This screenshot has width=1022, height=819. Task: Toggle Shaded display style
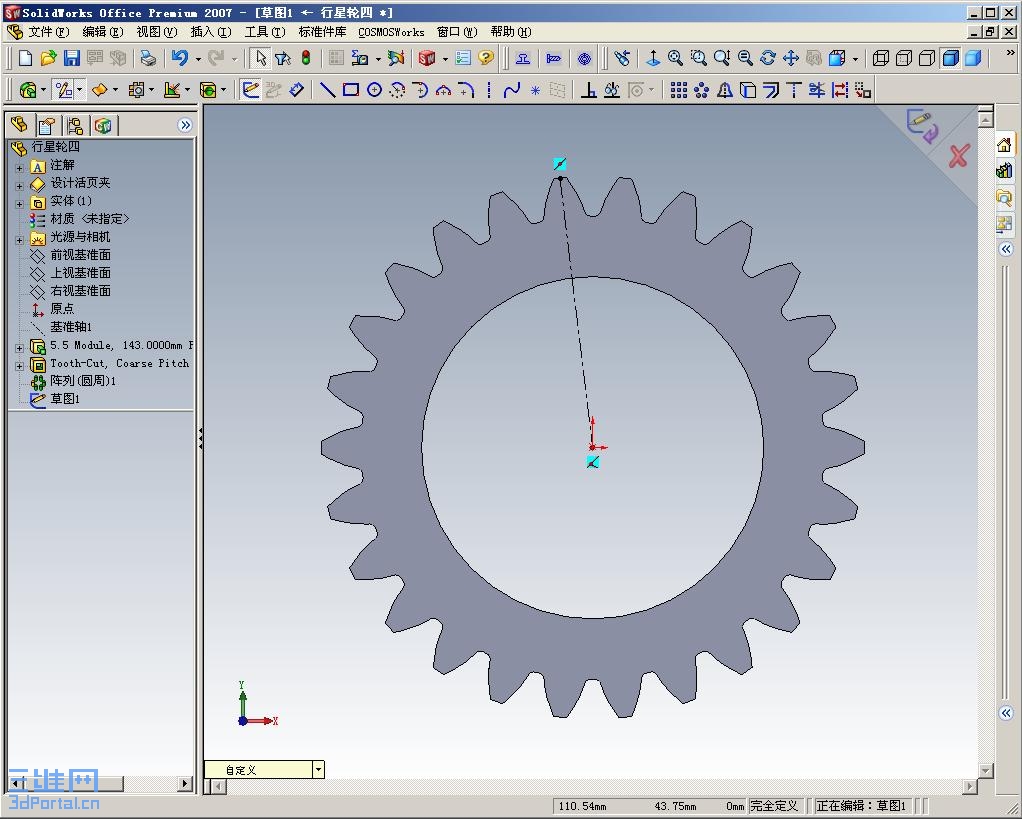(x=973, y=58)
